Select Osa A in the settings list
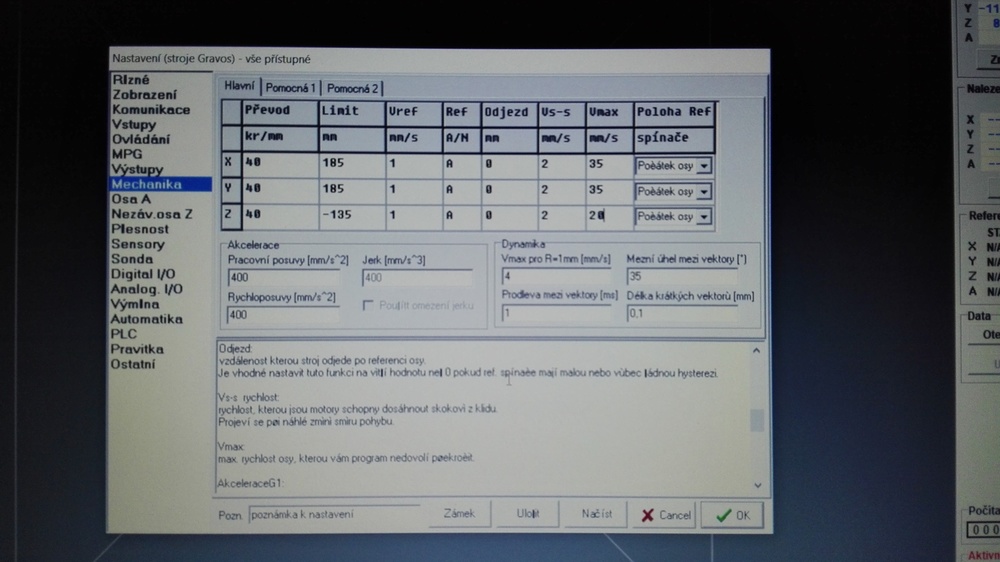 point(131,199)
